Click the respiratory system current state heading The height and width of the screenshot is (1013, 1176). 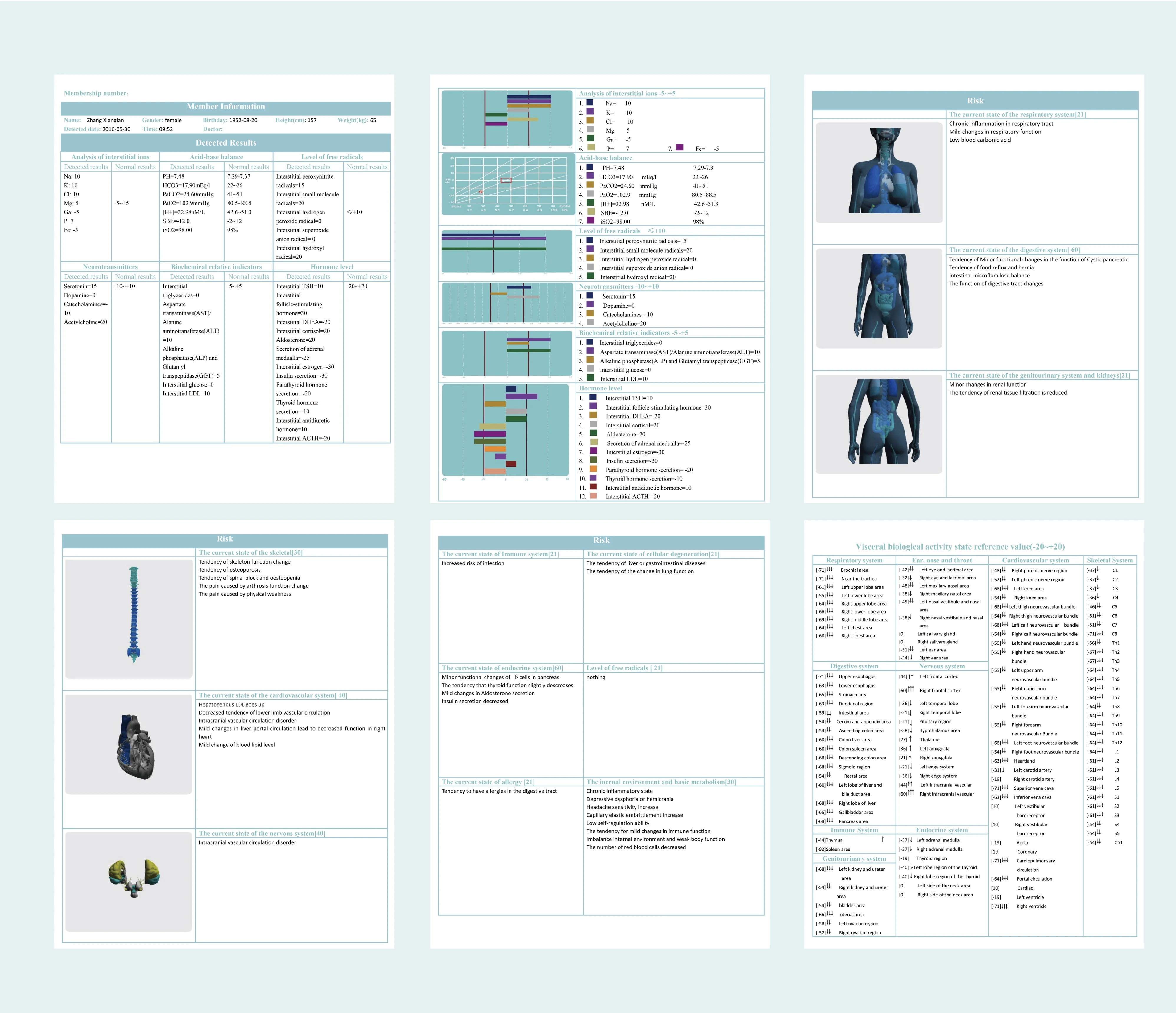[1017, 115]
